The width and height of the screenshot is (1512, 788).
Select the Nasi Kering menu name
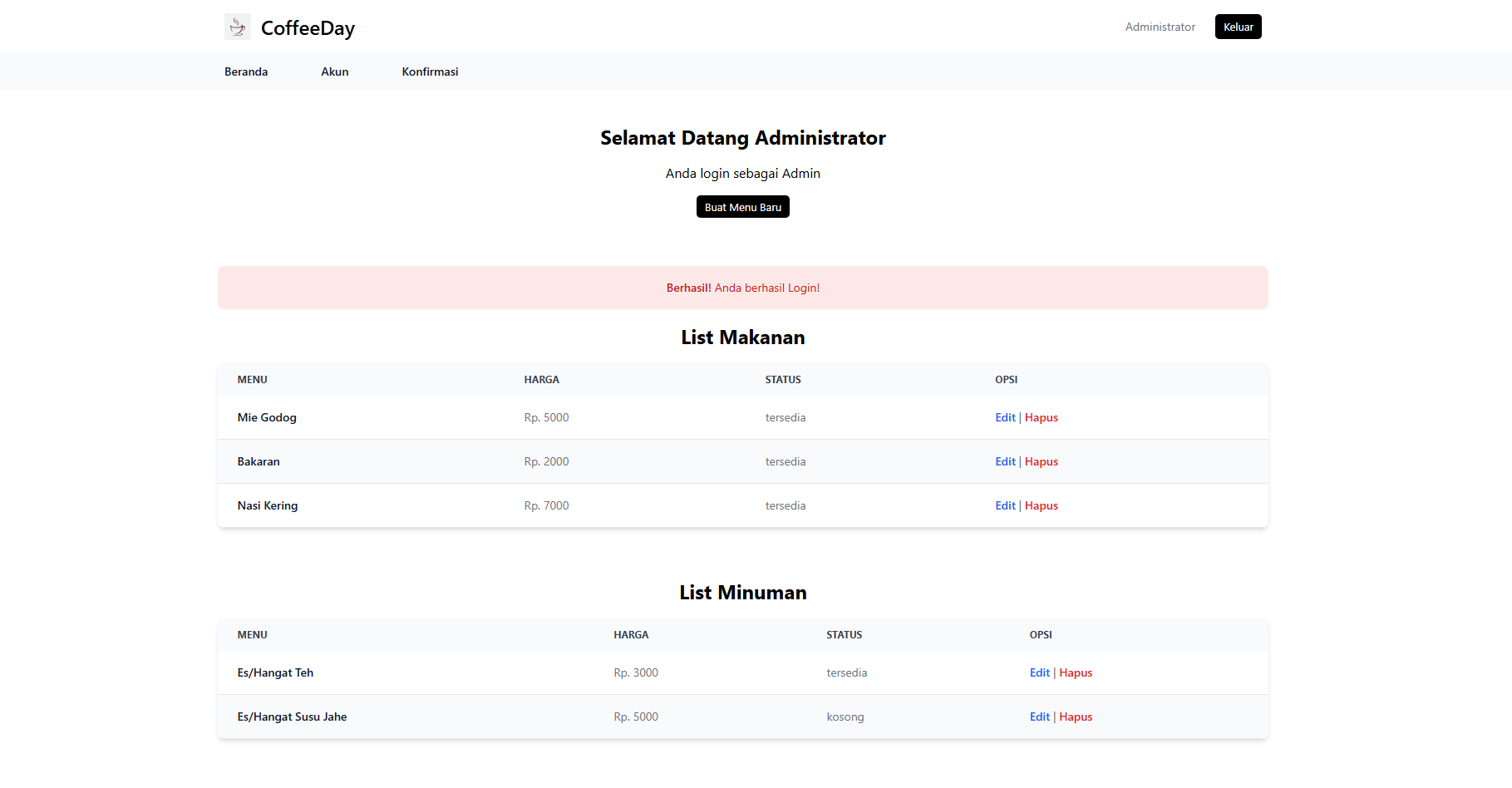pos(268,505)
